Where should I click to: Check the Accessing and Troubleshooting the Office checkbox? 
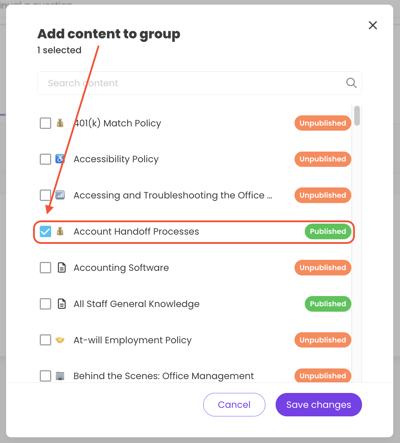click(45, 195)
